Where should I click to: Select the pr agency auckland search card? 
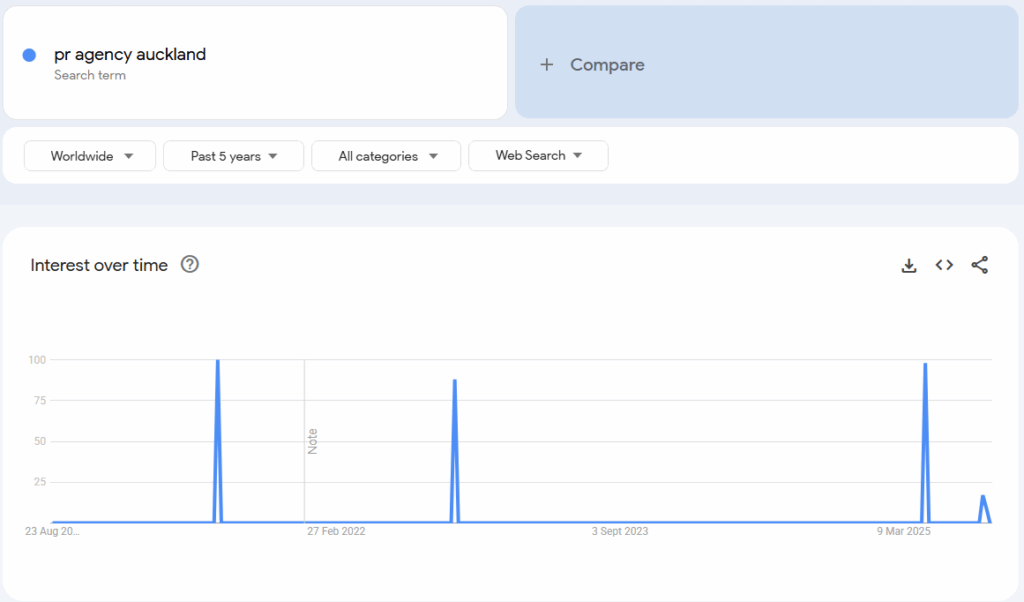256,62
